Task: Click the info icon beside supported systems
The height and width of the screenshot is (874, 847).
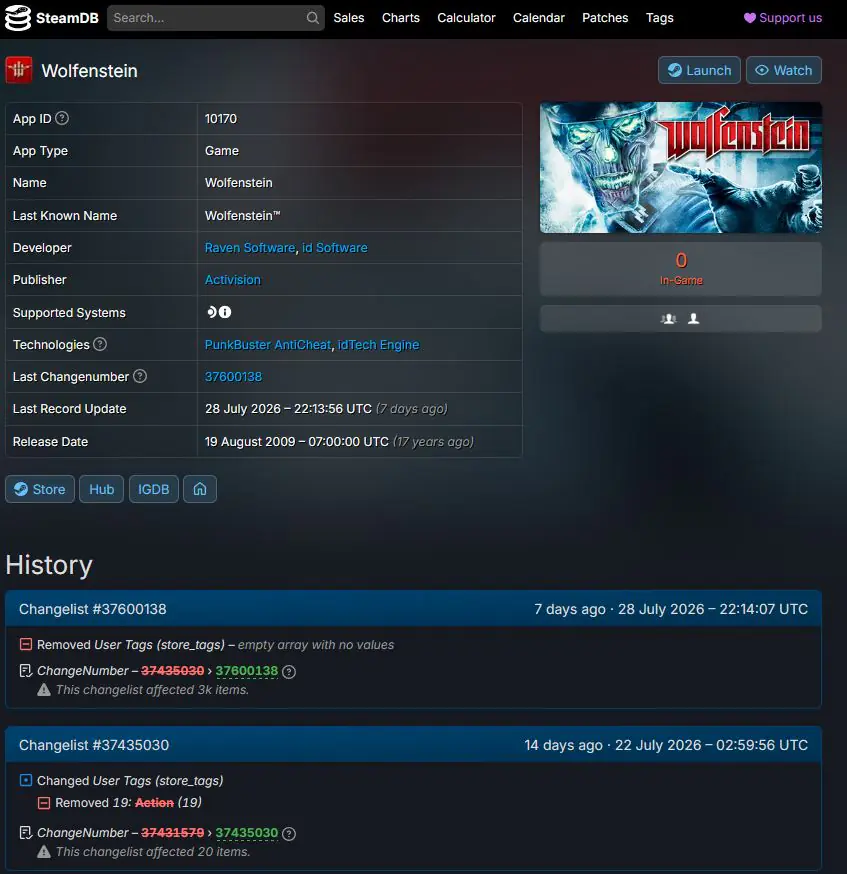Action: (225, 312)
